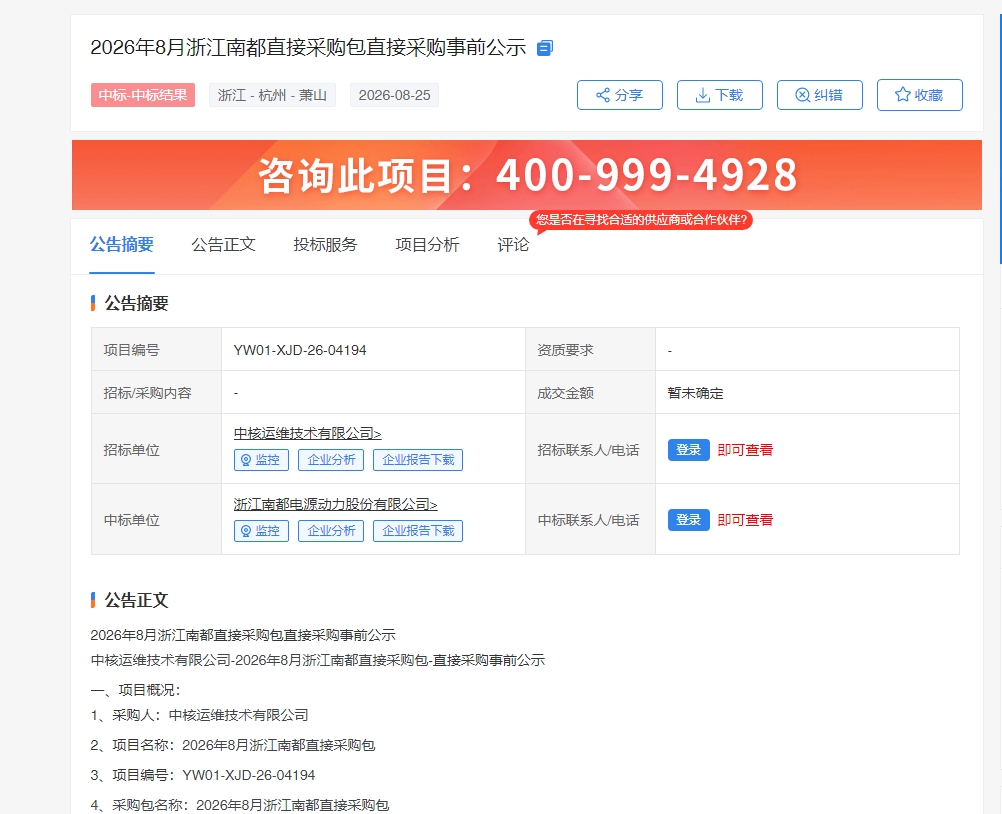Click the star icon in 收藏

point(902,95)
